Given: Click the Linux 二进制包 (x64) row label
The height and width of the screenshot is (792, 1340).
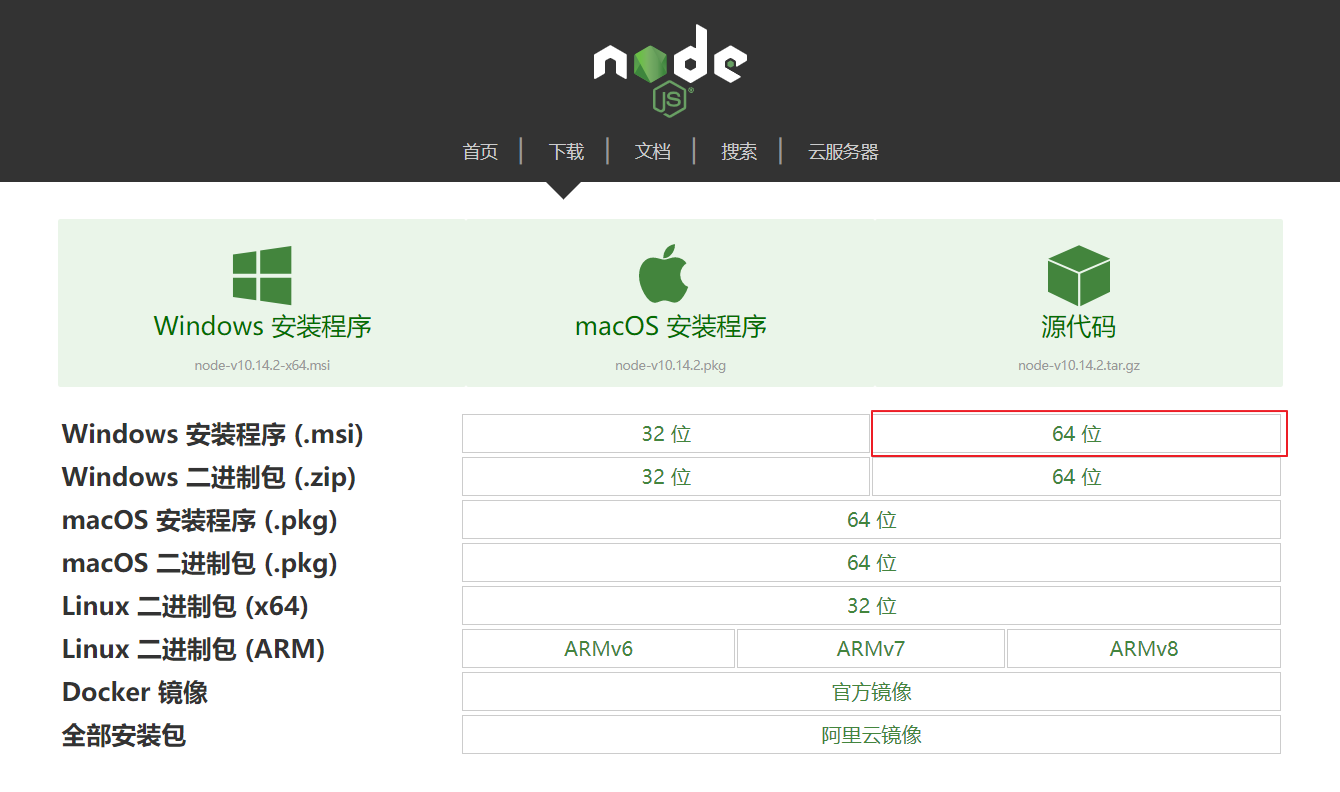Looking at the screenshot, I should [185, 606].
